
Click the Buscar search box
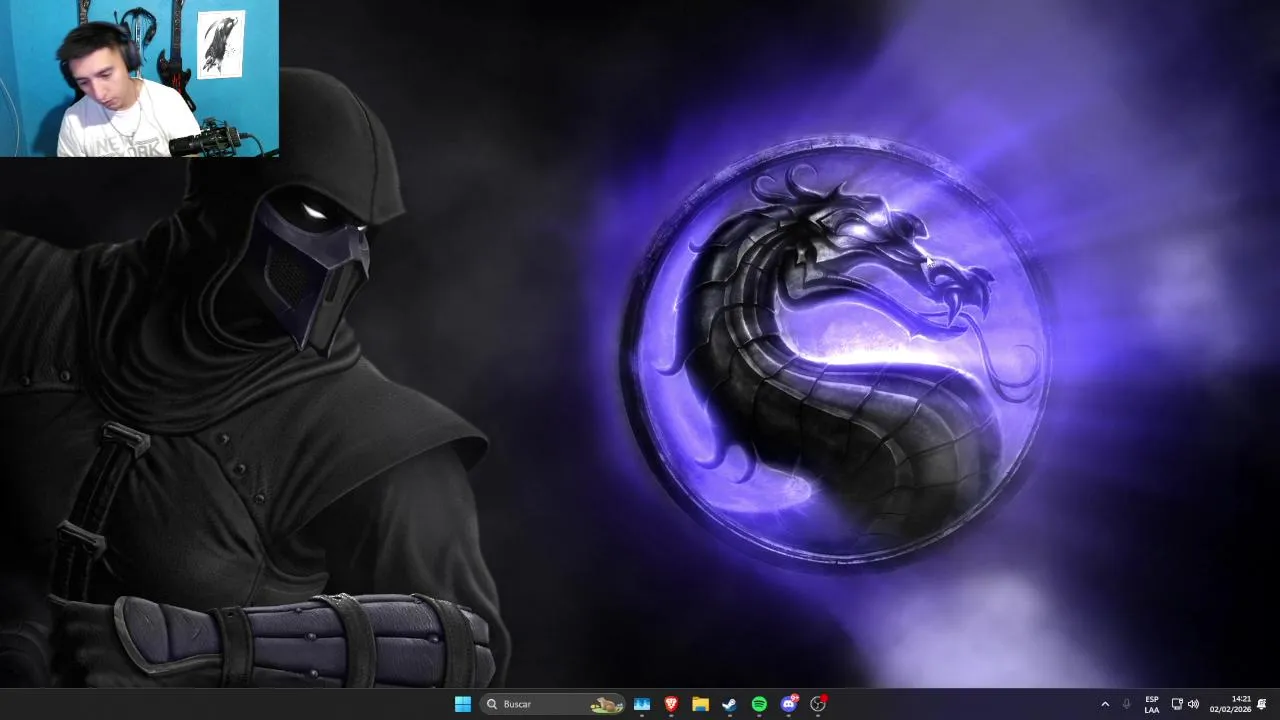tap(553, 704)
